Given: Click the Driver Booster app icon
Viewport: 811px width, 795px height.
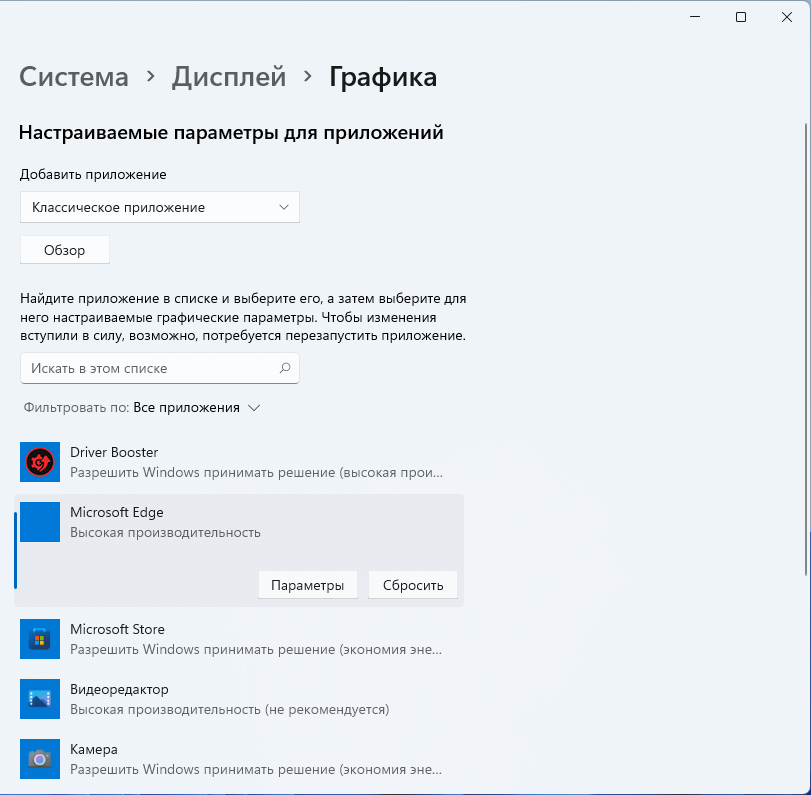Looking at the screenshot, I should pos(40,462).
